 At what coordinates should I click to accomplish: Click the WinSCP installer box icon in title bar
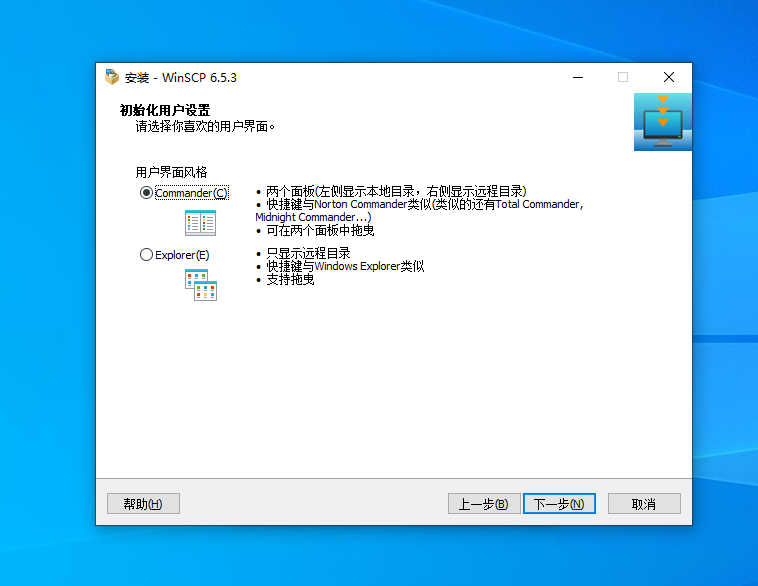coord(112,77)
